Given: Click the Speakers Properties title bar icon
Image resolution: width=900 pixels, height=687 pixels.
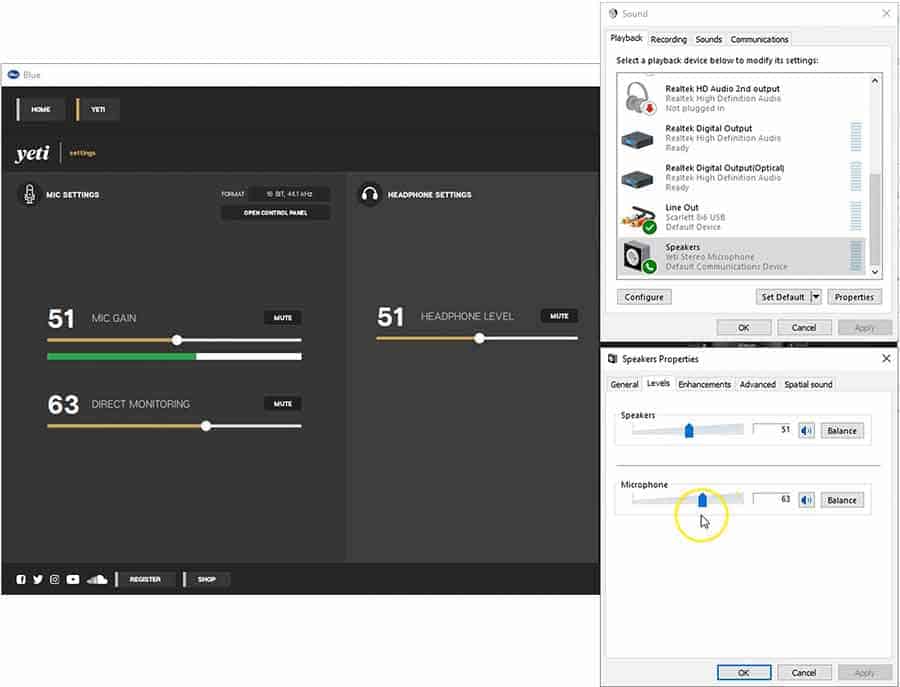Looking at the screenshot, I should coord(612,359).
